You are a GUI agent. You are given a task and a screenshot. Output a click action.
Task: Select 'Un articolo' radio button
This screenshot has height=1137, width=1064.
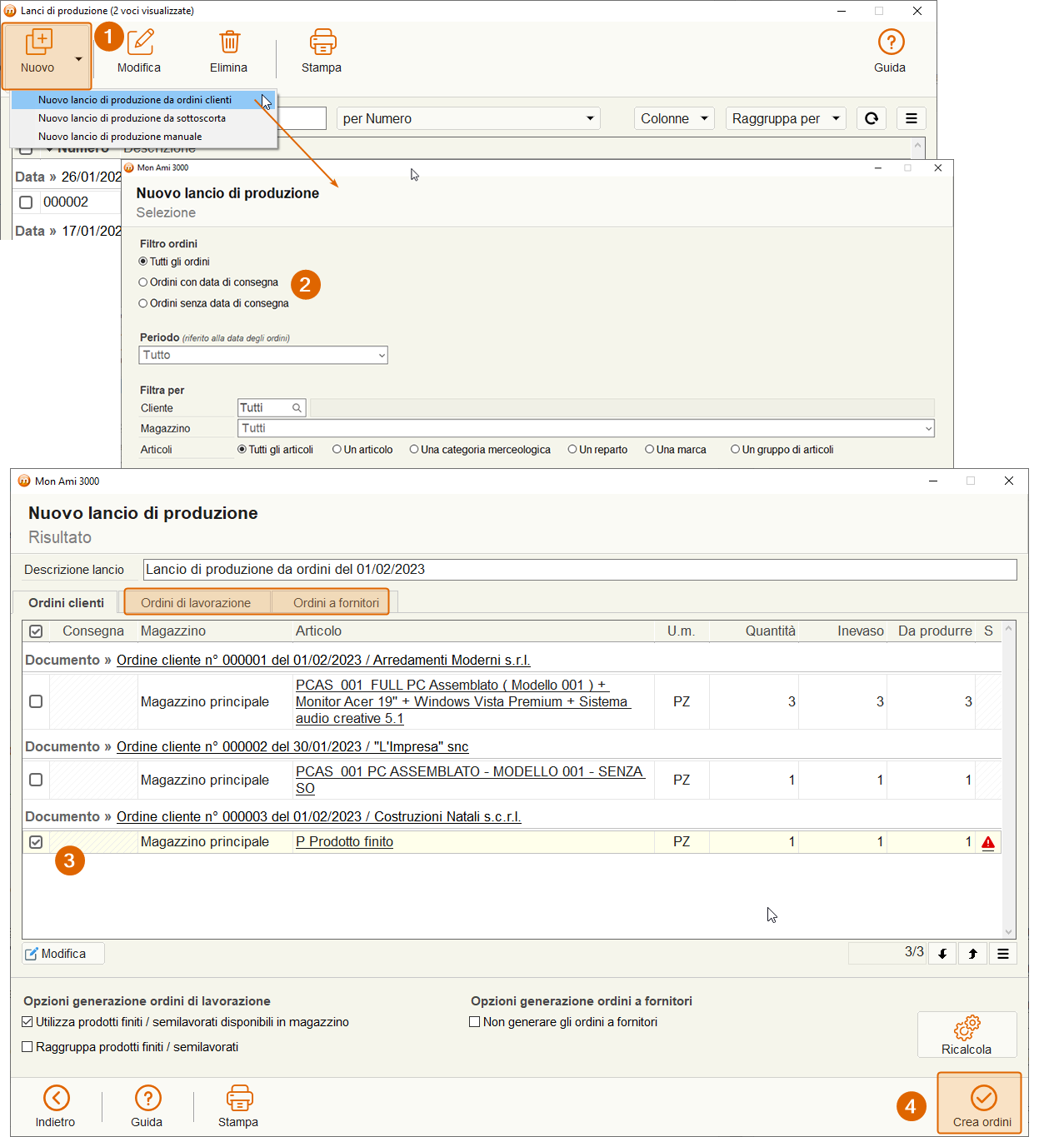click(x=337, y=450)
